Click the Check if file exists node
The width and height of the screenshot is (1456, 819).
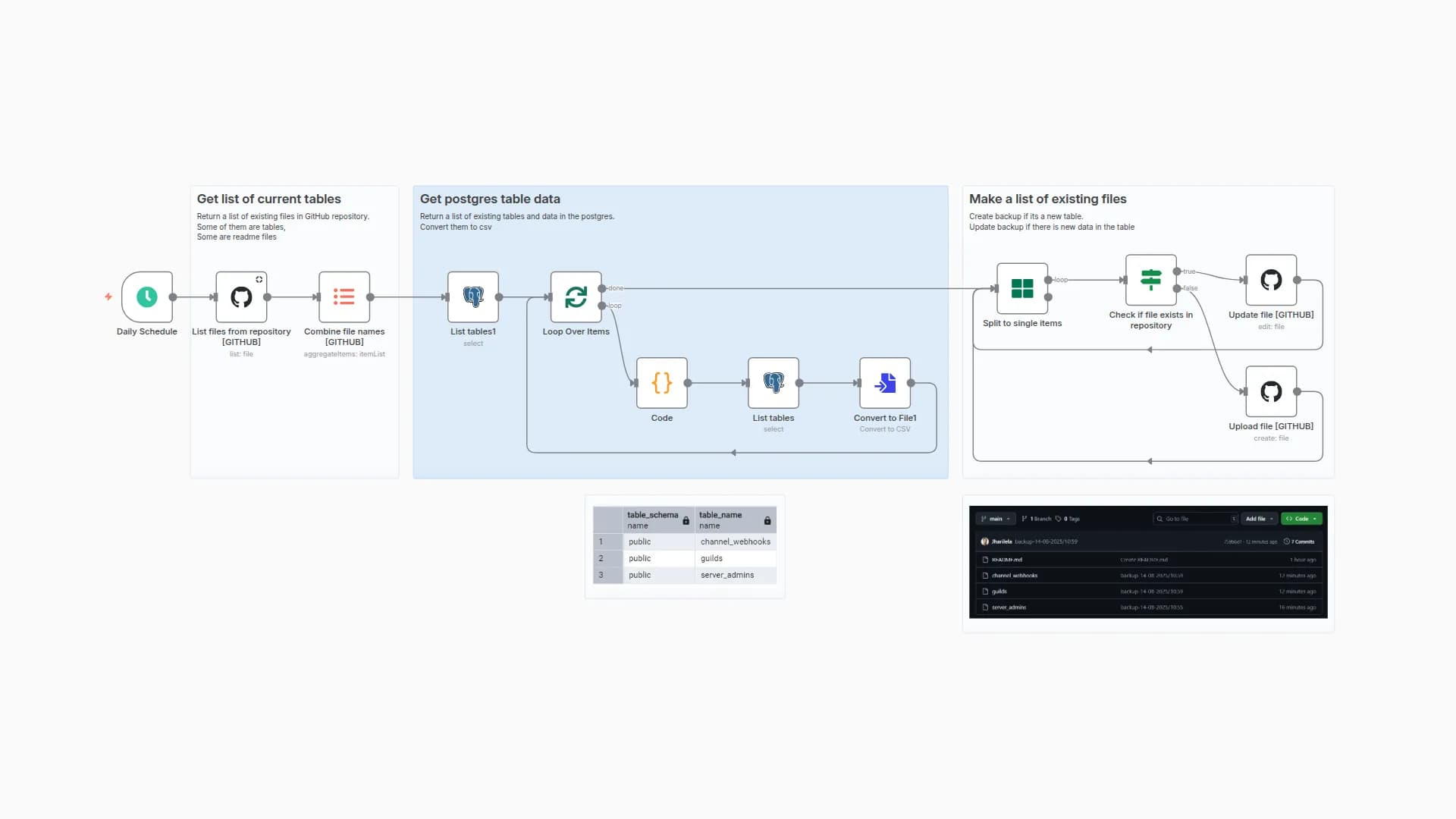click(1150, 281)
